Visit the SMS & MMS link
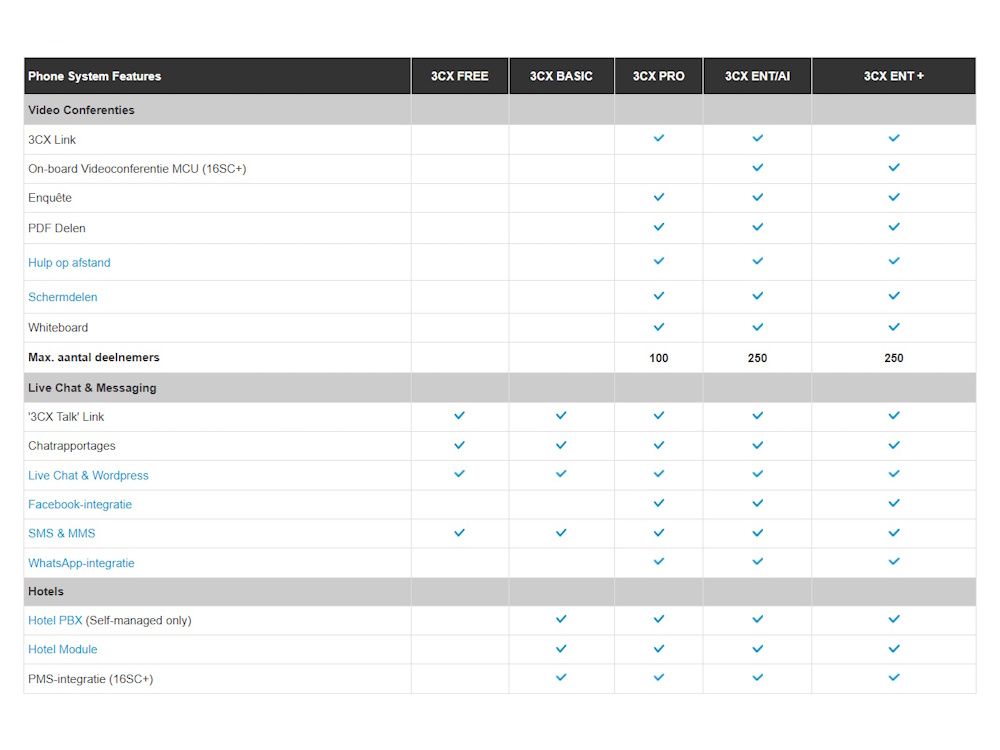Screen dimensions: 1000x750 tap(61, 534)
